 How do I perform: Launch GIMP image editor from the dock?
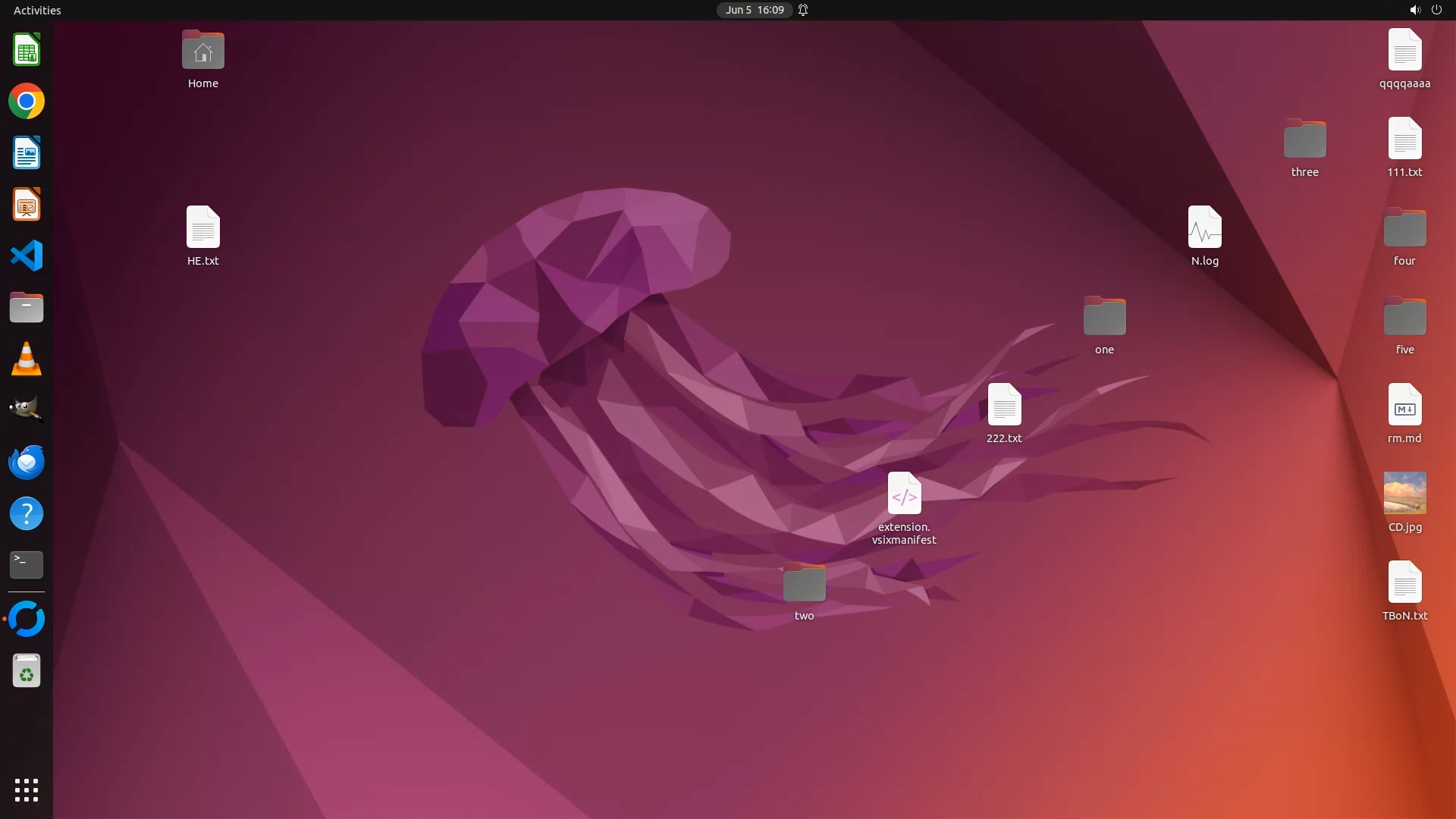pos(27,410)
